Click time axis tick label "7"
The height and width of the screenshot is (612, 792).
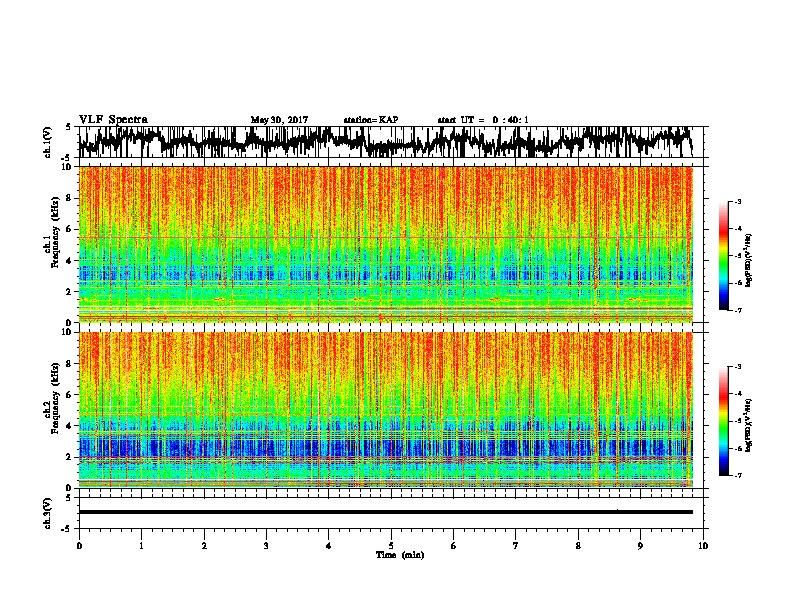click(516, 546)
